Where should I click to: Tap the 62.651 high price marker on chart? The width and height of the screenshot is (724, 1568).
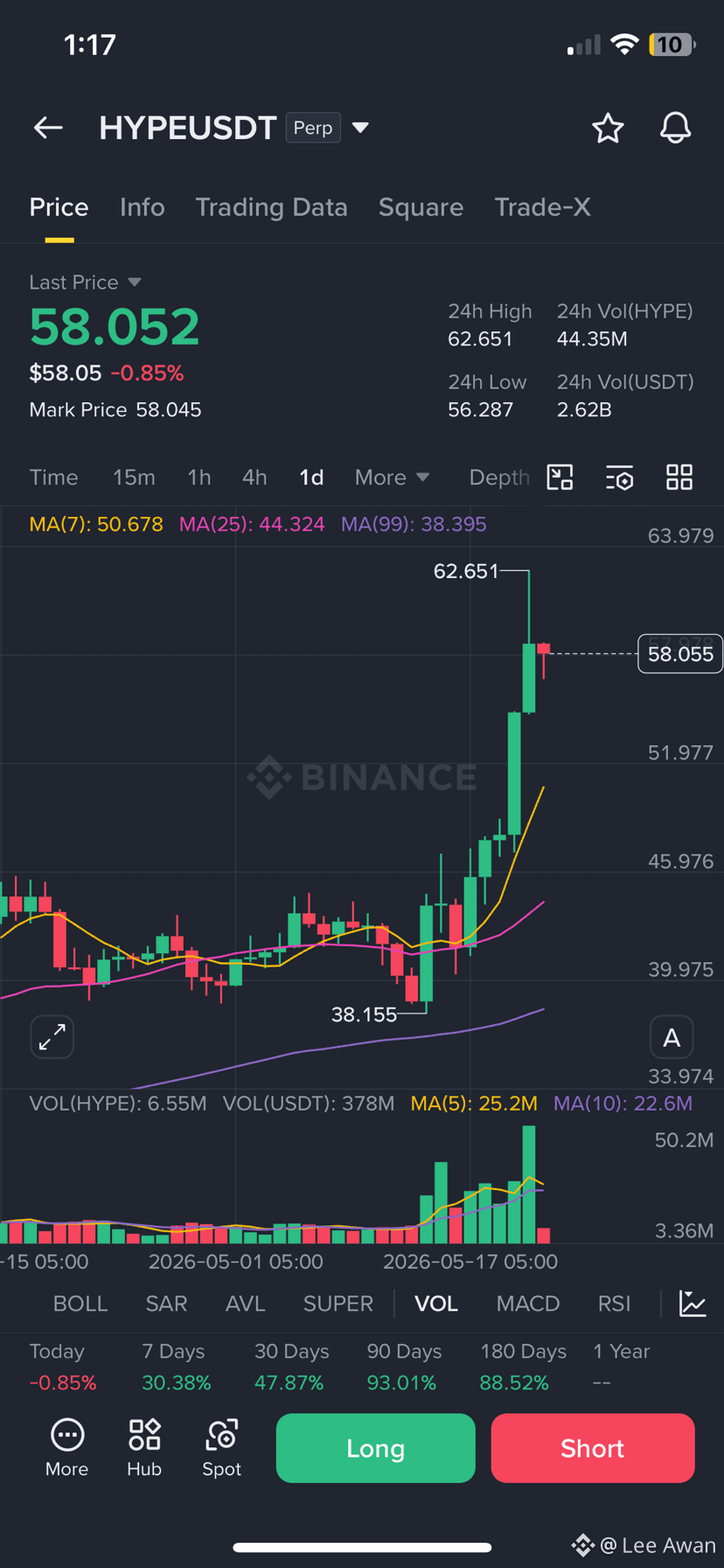click(466, 571)
